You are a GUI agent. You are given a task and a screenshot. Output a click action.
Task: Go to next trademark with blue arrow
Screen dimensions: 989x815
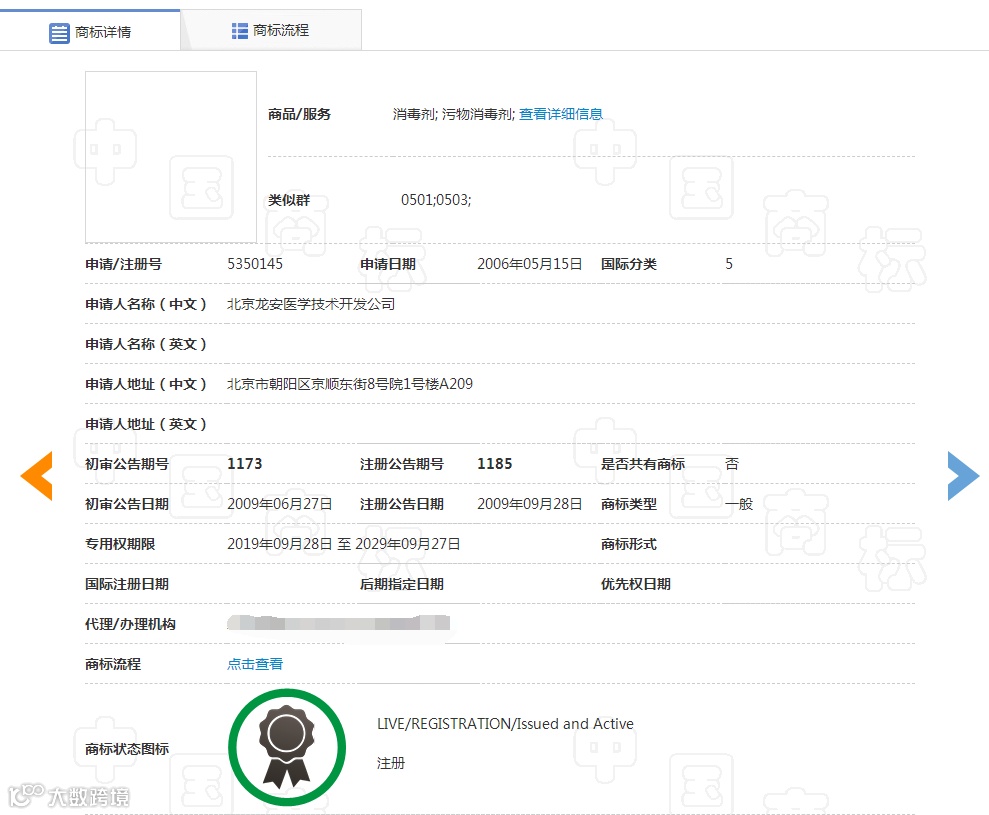click(963, 476)
